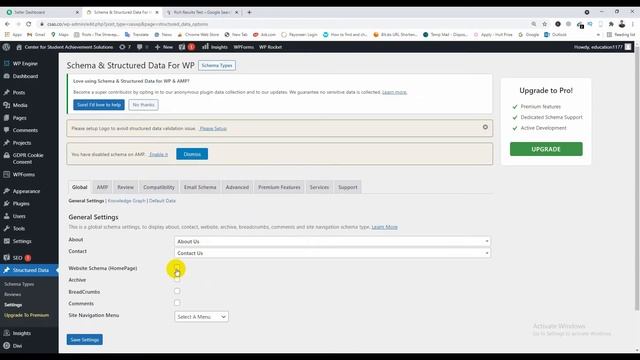This screenshot has height=360, width=640.
Task: Open WP Rocket in admin bar
Action: pos(270,47)
